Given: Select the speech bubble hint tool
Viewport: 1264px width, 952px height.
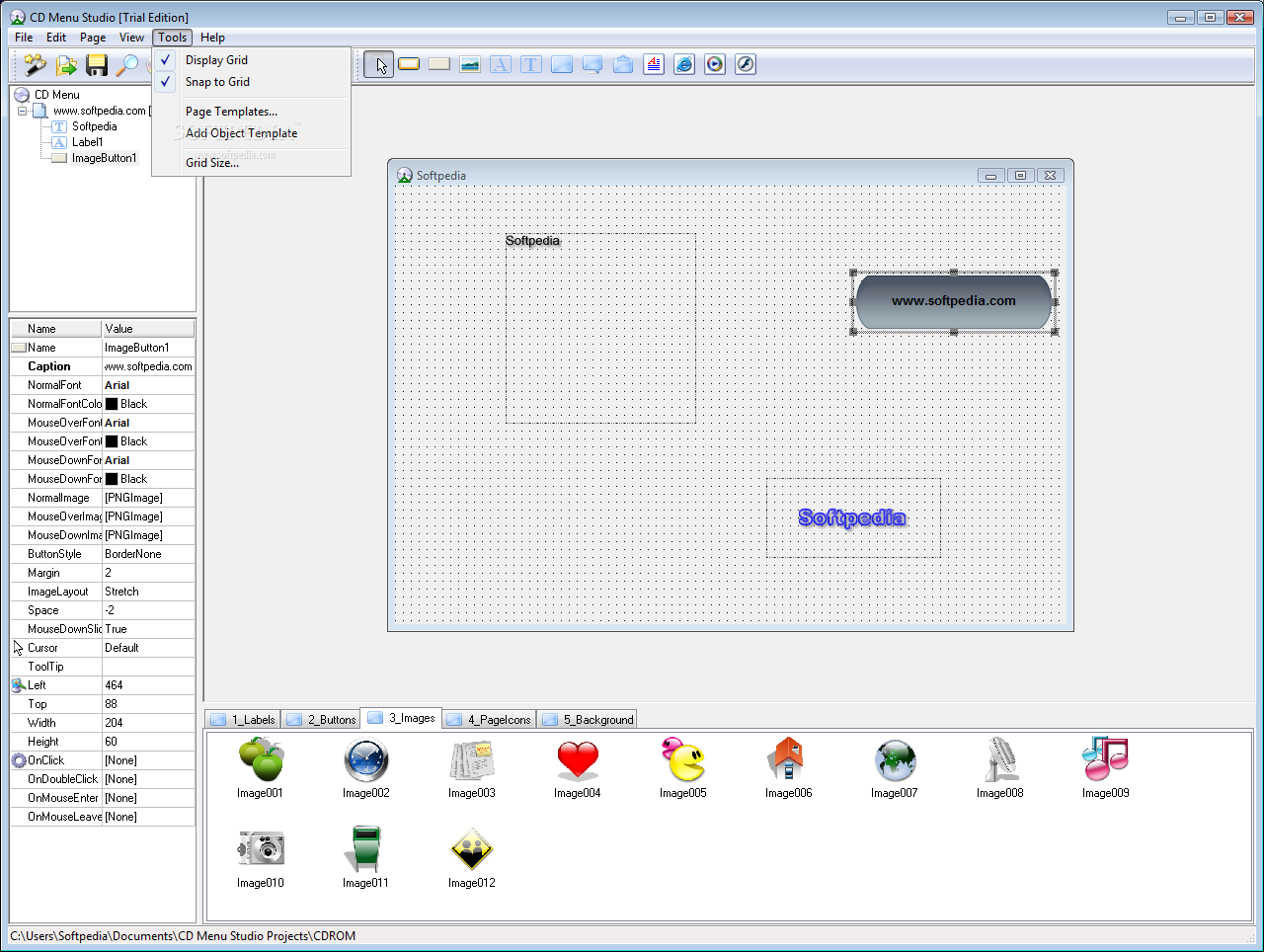Looking at the screenshot, I should click(592, 64).
